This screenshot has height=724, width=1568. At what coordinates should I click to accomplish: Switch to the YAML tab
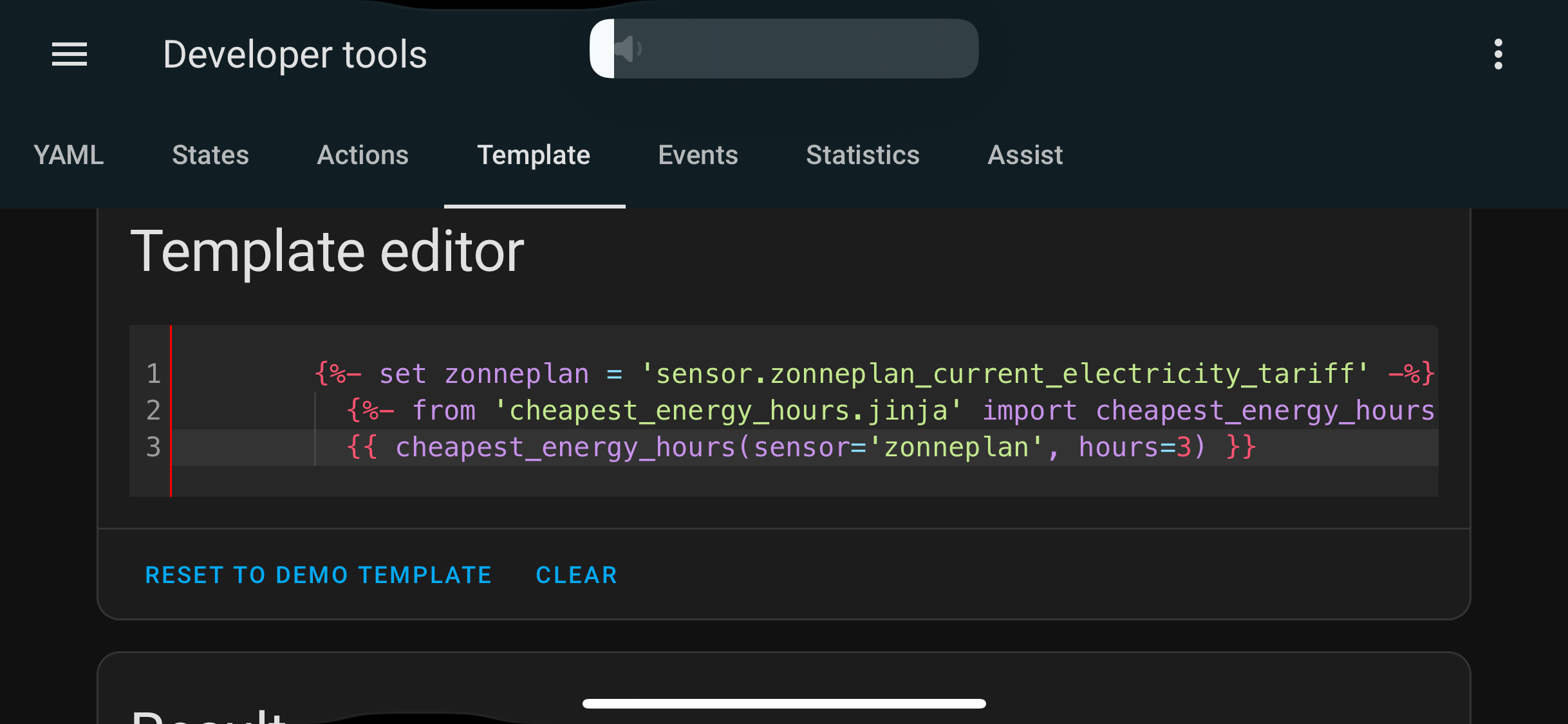68,155
